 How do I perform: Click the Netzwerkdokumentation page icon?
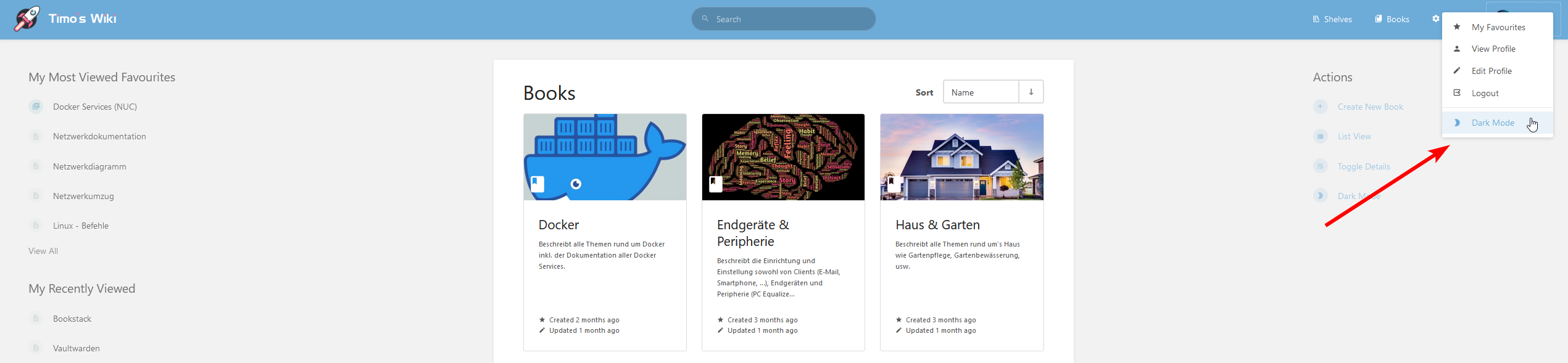click(x=36, y=136)
